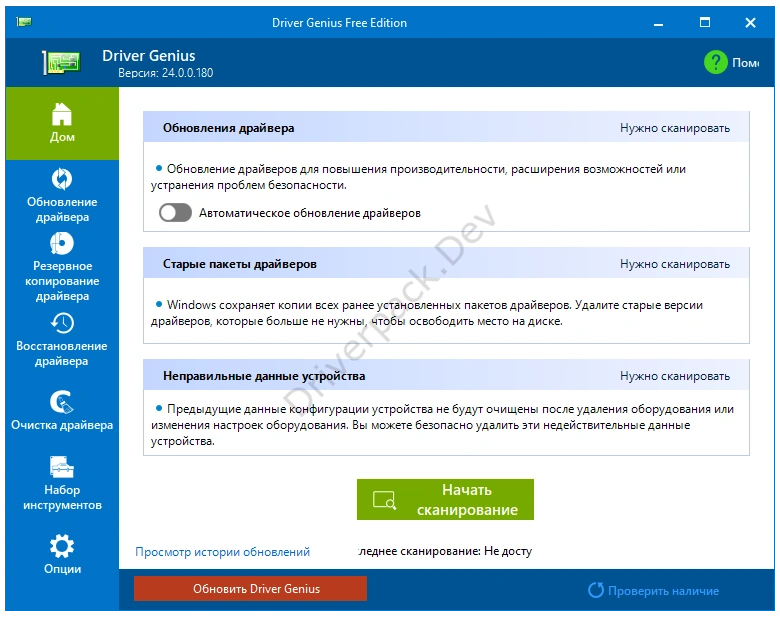Click the Неправильные данные устройства heading
Screen dimensions: 780x617
coord(264,376)
